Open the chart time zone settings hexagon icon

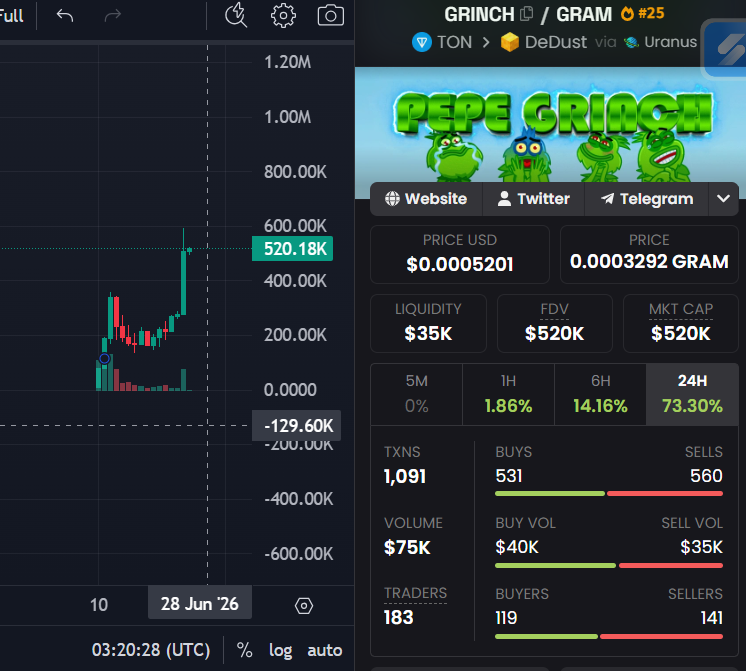click(304, 606)
